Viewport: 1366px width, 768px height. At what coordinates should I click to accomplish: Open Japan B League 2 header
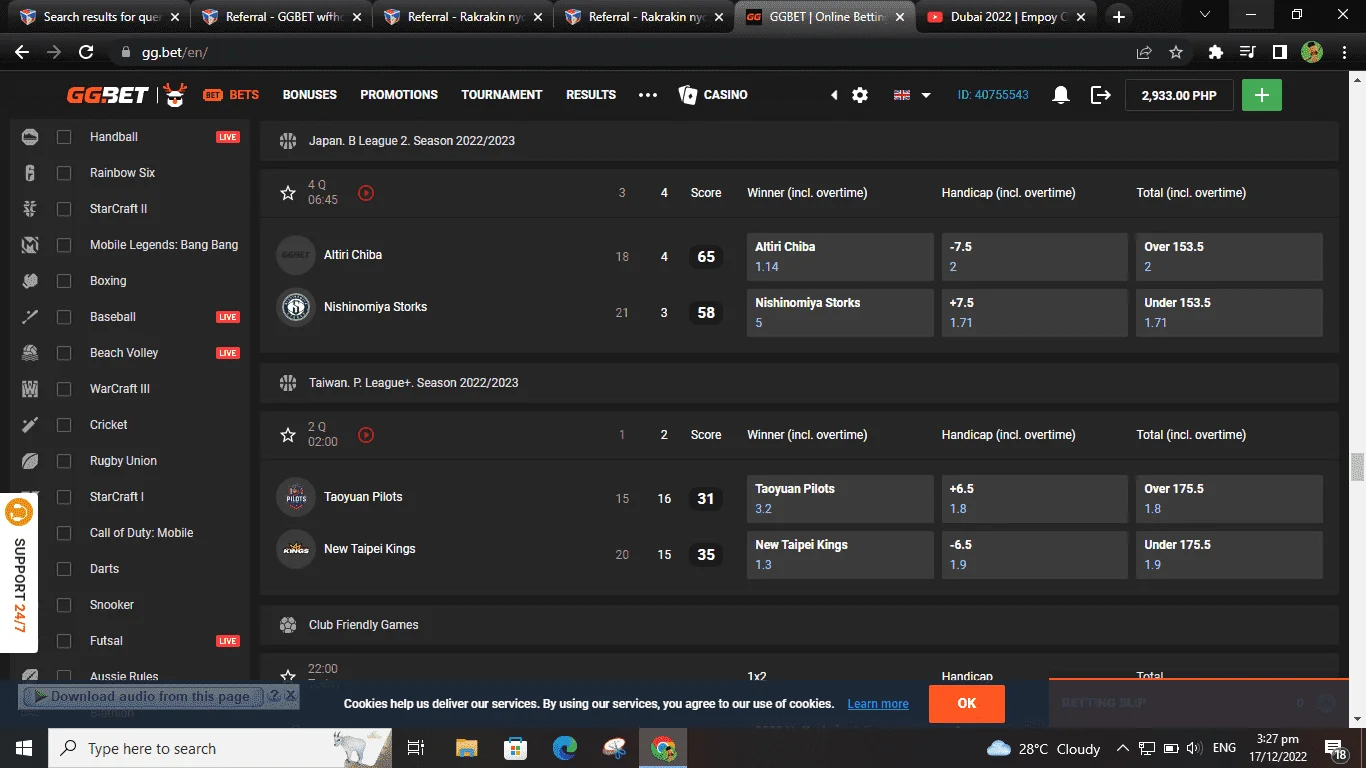(799, 141)
